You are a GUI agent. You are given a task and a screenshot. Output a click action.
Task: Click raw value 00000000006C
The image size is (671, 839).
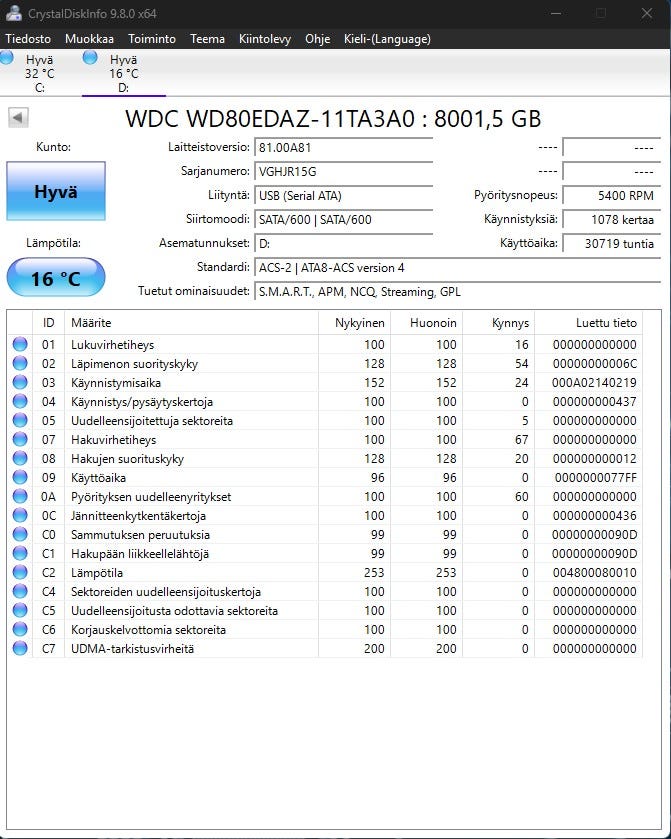click(x=594, y=363)
